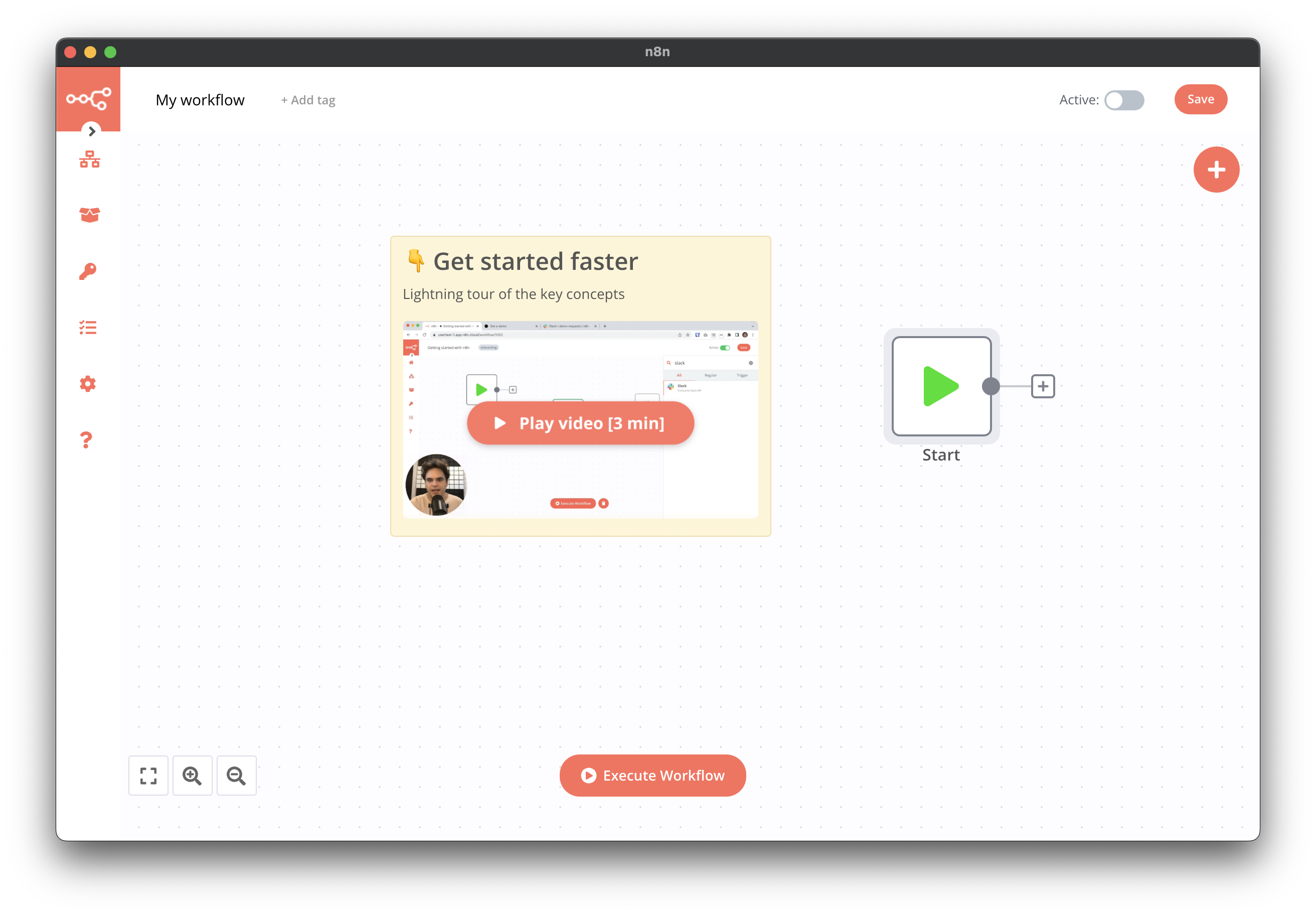The width and height of the screenshot is (1316, 915).
Task: Click 'Lightning tour of the key concepts' text
Action: [x=514, y=294]
